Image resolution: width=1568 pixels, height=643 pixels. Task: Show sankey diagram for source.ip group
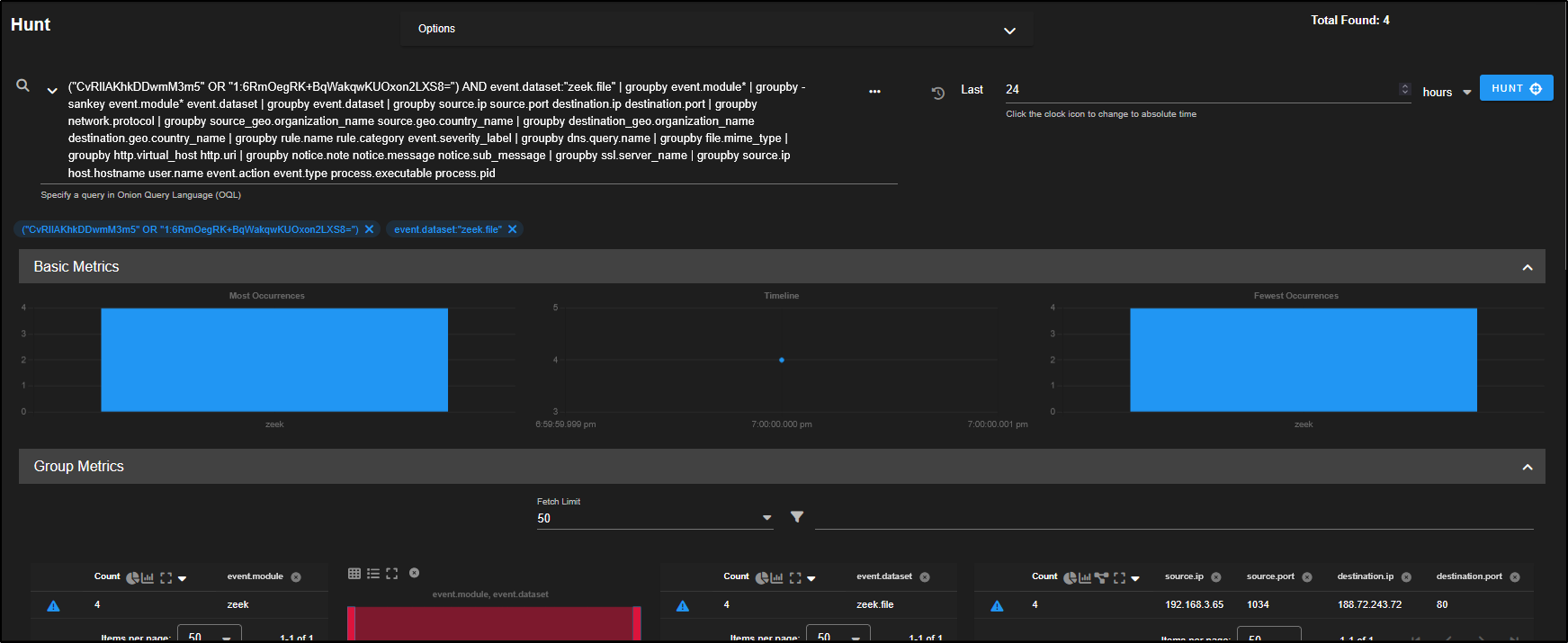tap(1101, 577)
